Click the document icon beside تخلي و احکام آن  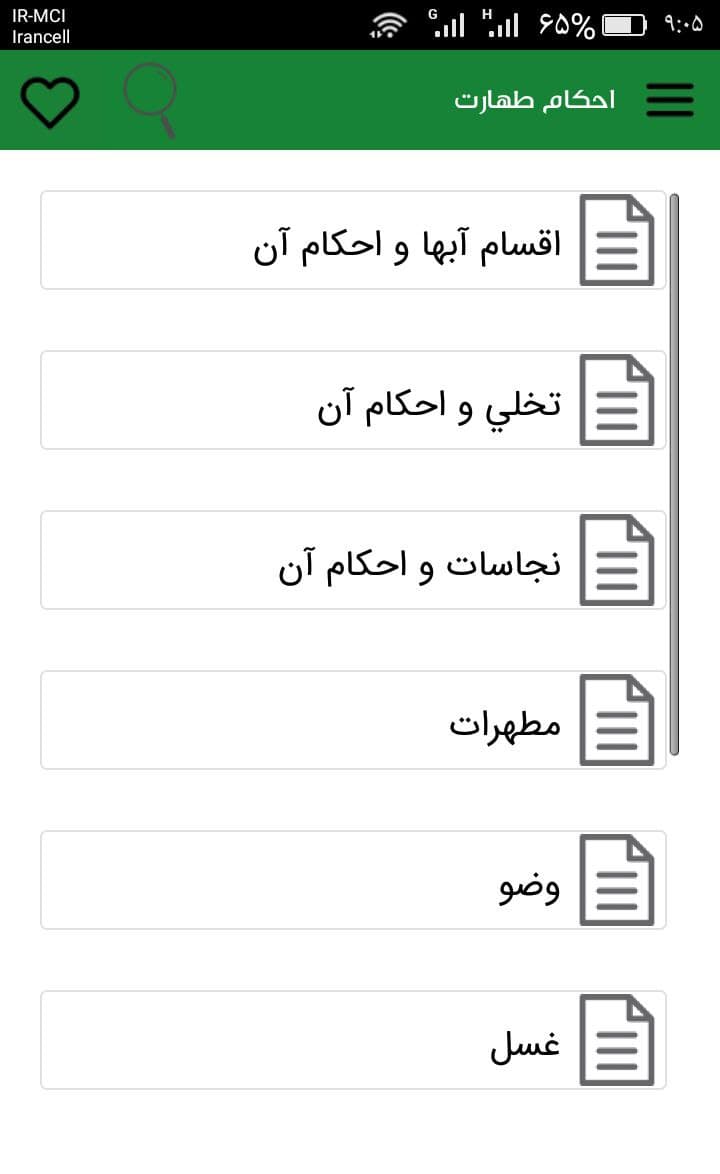click(x=617, y=400)
